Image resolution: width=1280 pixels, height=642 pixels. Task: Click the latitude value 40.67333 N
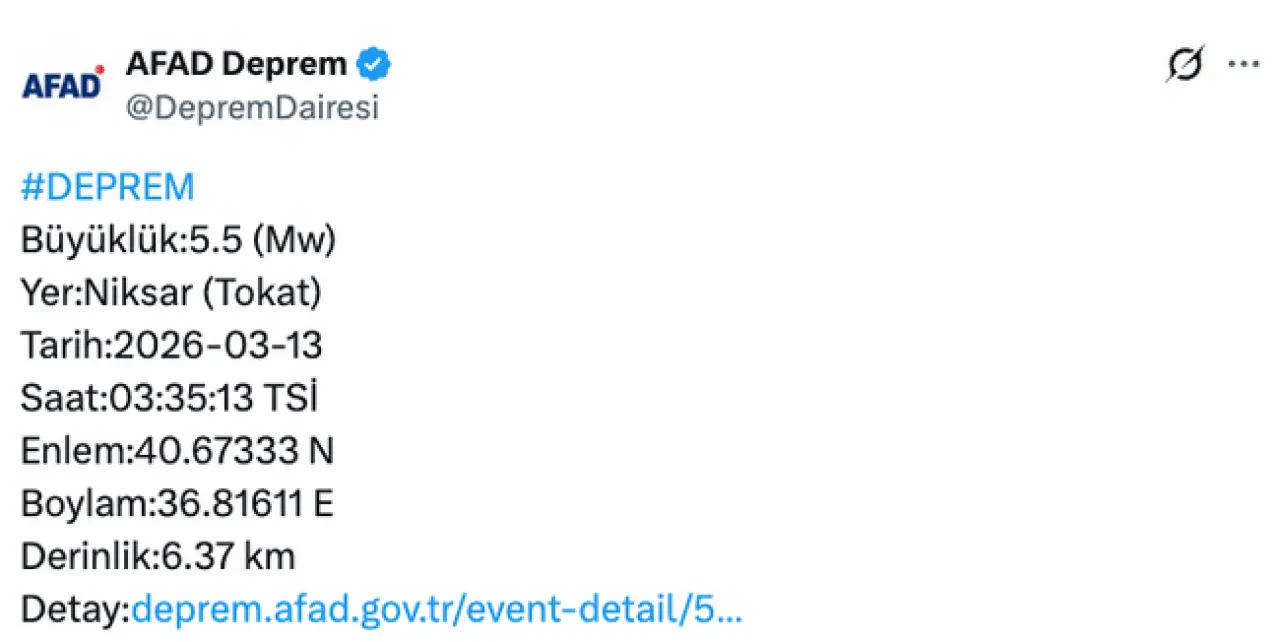[234, 451]
